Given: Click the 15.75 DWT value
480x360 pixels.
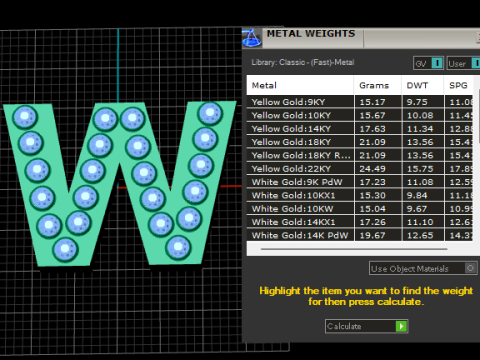Looking at the screenshot, I should (420, 169).
